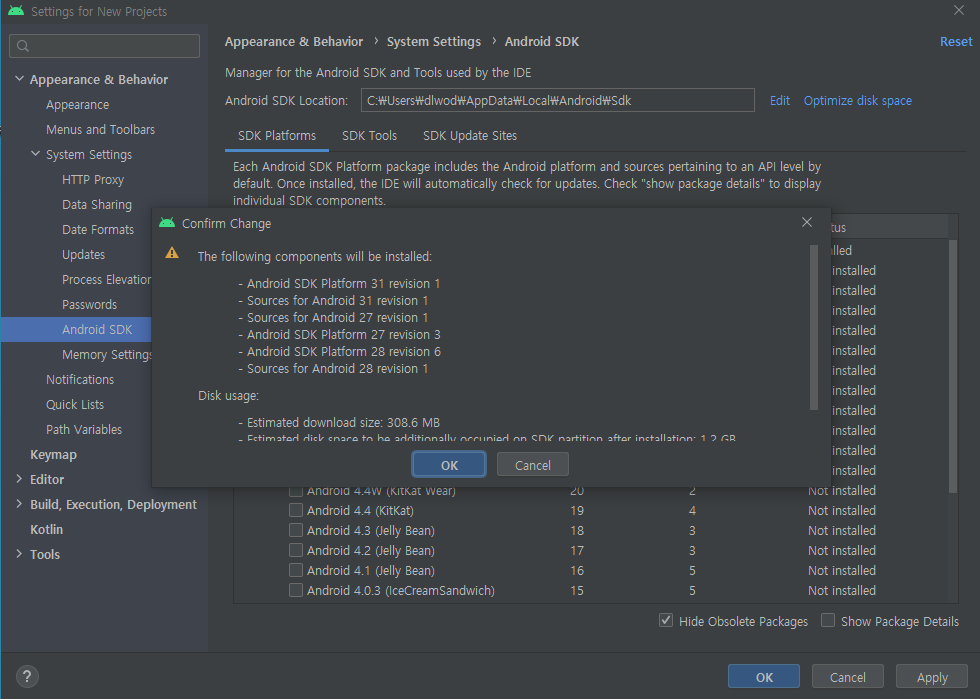
Task: Click API level 19 cell for KitKat
Action: coord(577,510)
